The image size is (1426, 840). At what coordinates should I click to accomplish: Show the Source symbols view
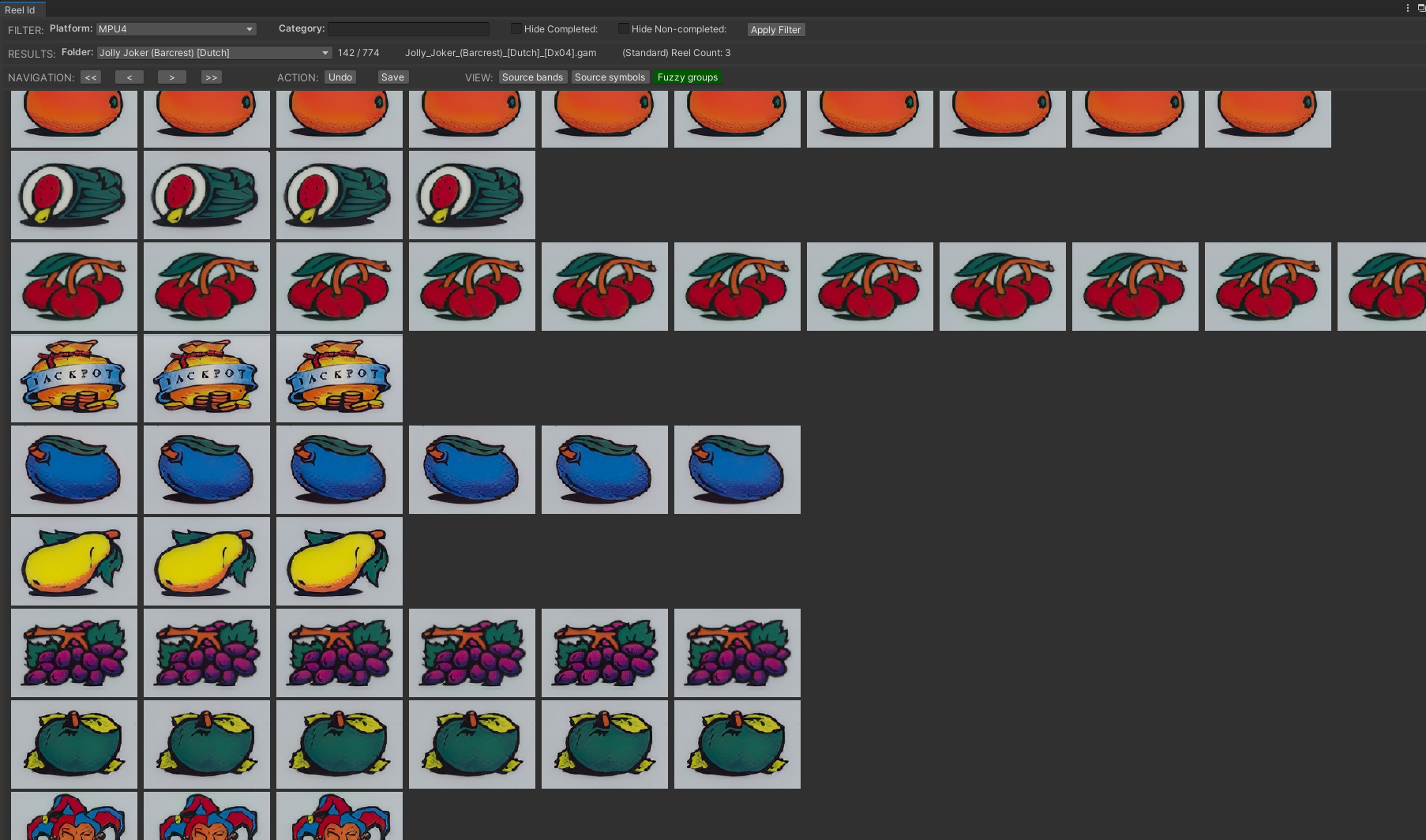pos(610,77)
